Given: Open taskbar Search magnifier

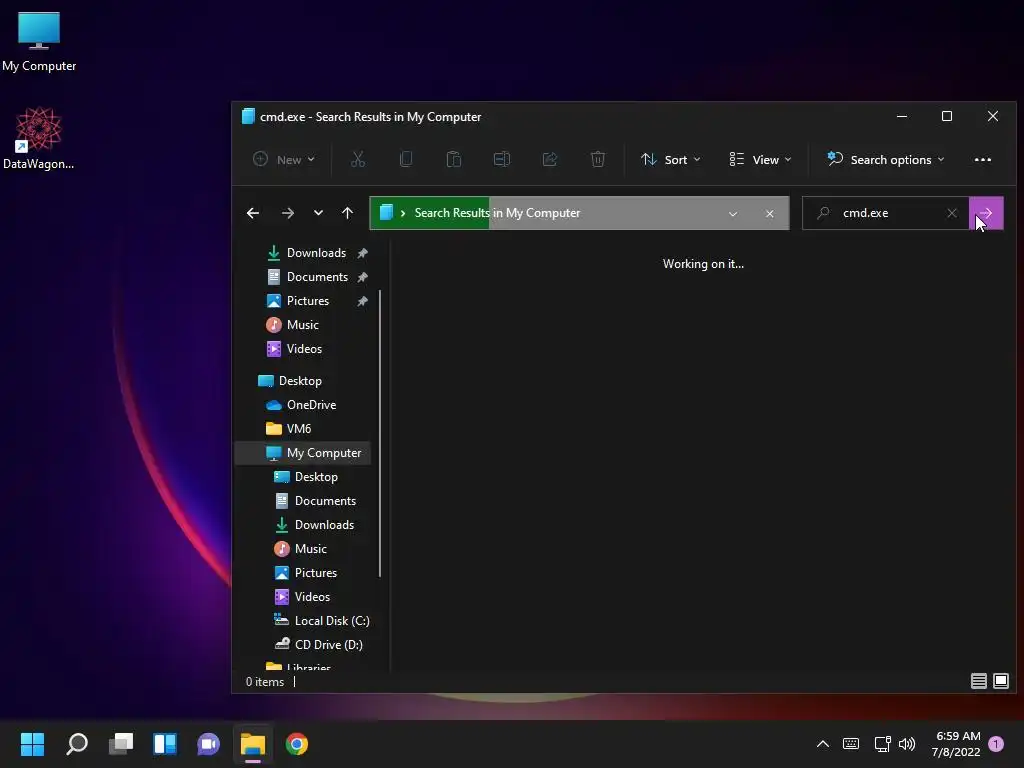Looking at the screenshot, I should click(76, 744).
